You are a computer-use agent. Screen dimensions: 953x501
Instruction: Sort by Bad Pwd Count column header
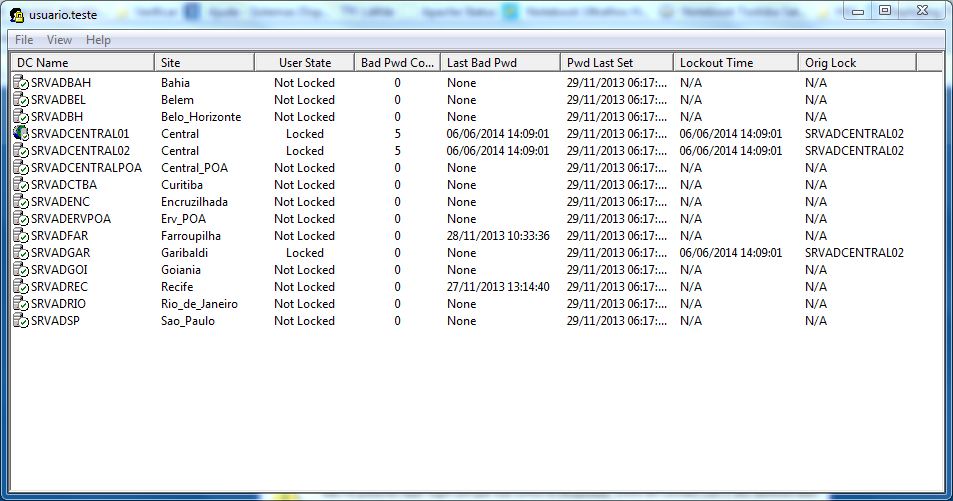pyautogui.click(x=397, y=62)
